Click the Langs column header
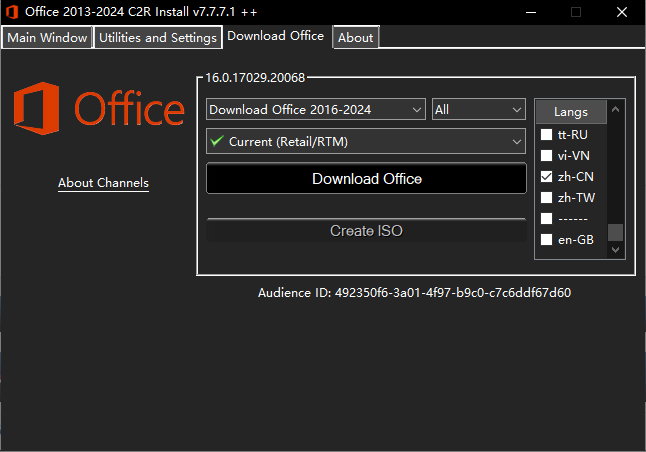Image resolution: width=646 pixels, height=452 pixels. click(x=571, y=112)
